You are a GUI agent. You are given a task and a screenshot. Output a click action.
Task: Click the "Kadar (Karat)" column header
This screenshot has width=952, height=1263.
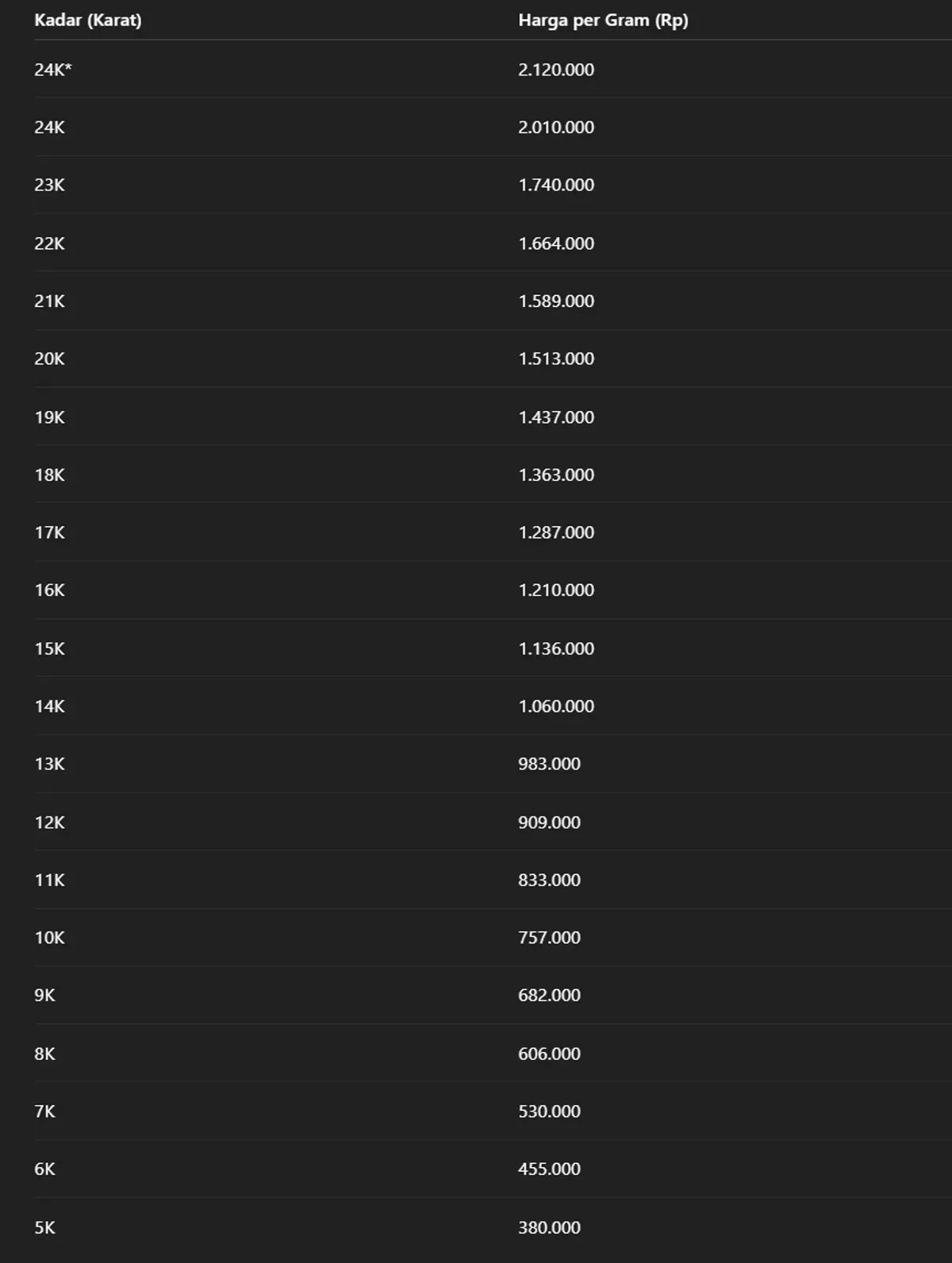click(x=88, y=21)
